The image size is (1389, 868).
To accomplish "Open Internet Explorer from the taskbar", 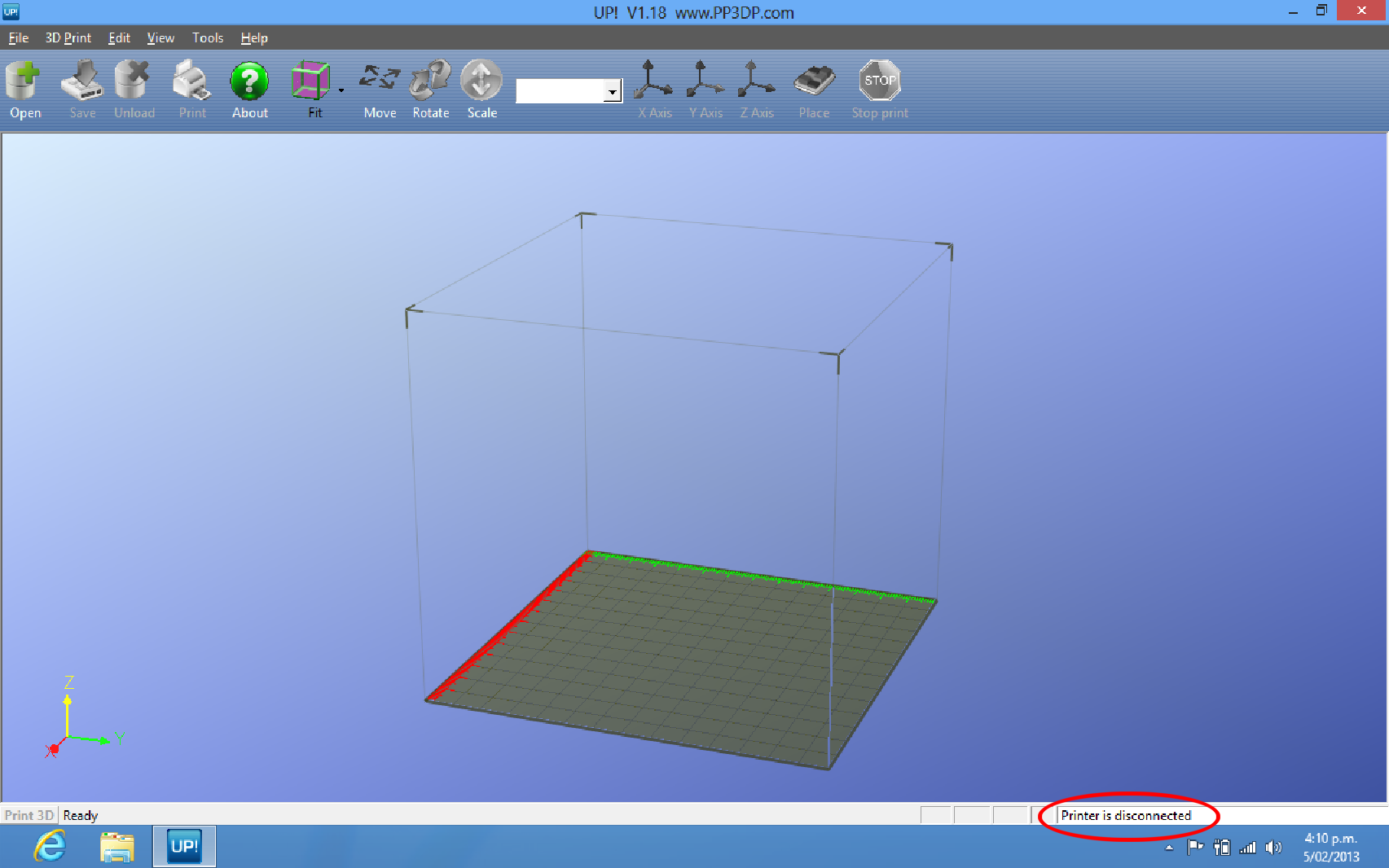I will 50,847.
